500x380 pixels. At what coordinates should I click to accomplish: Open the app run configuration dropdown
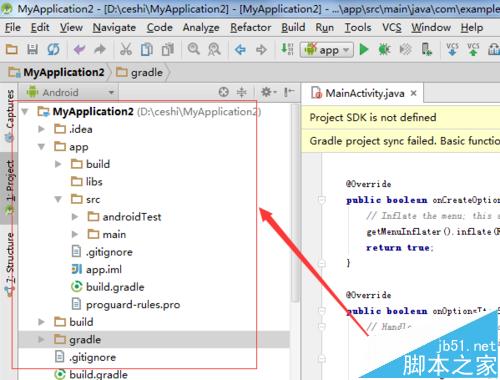(x=327, y=50)
